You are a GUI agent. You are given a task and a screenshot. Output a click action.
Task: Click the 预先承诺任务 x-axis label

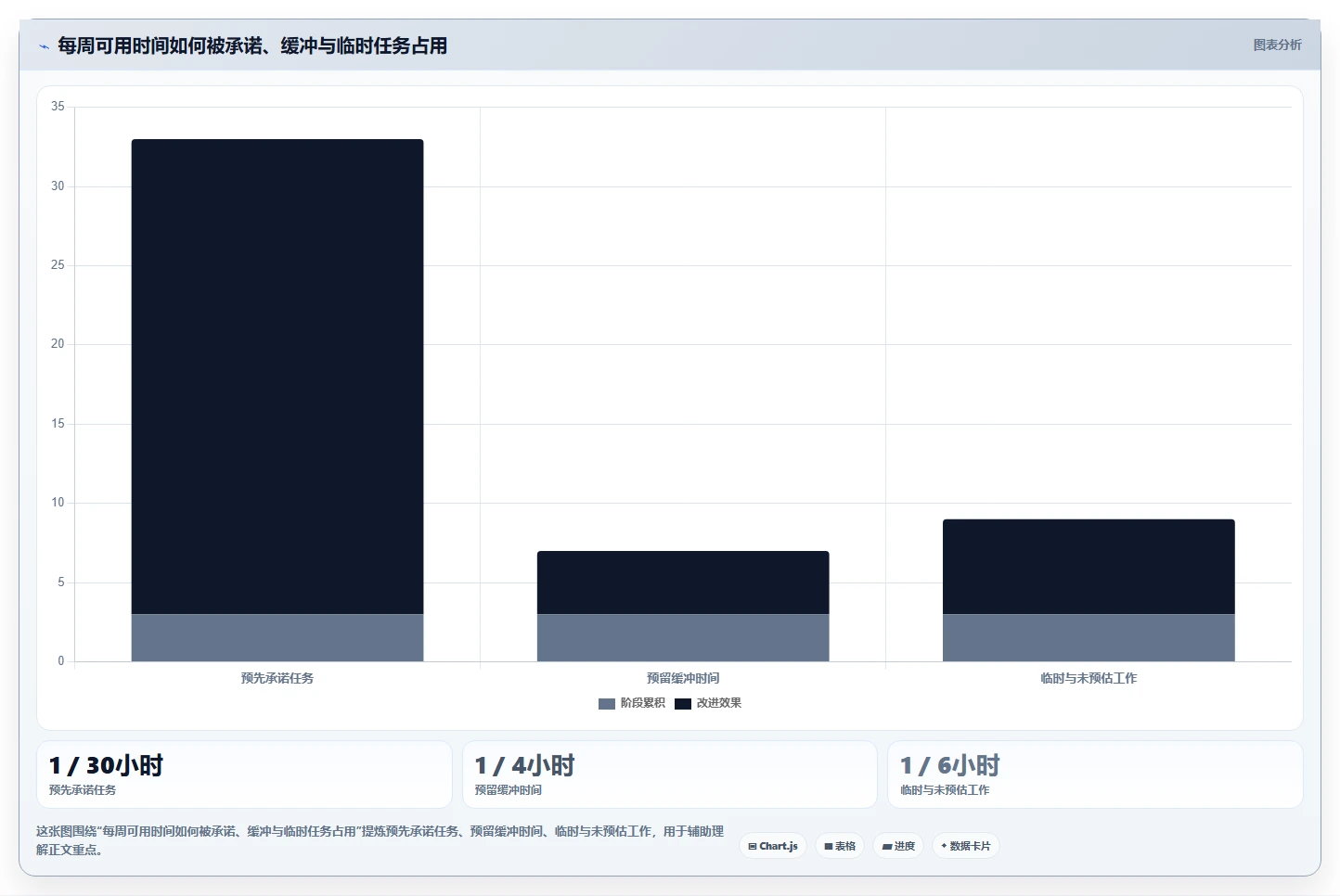point(277,678)
